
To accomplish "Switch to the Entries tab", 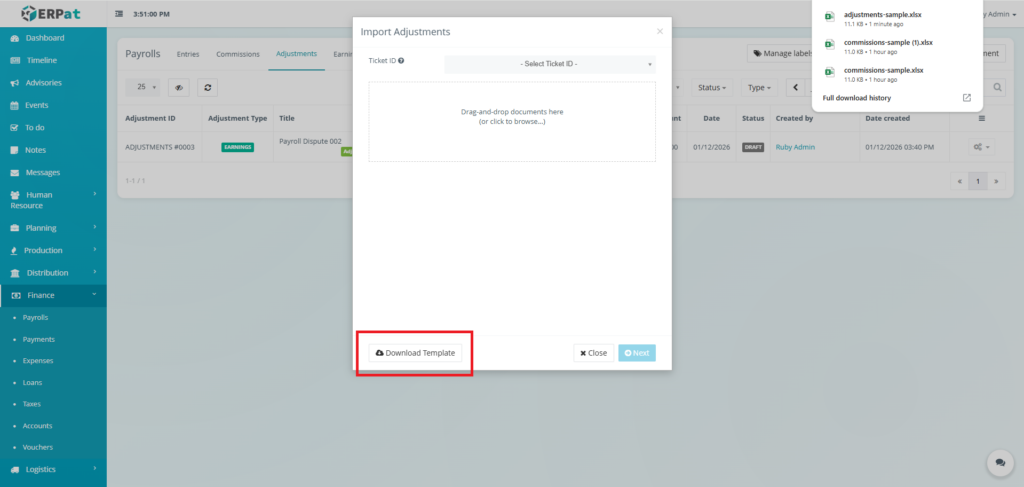I will [x=188, y=54].
